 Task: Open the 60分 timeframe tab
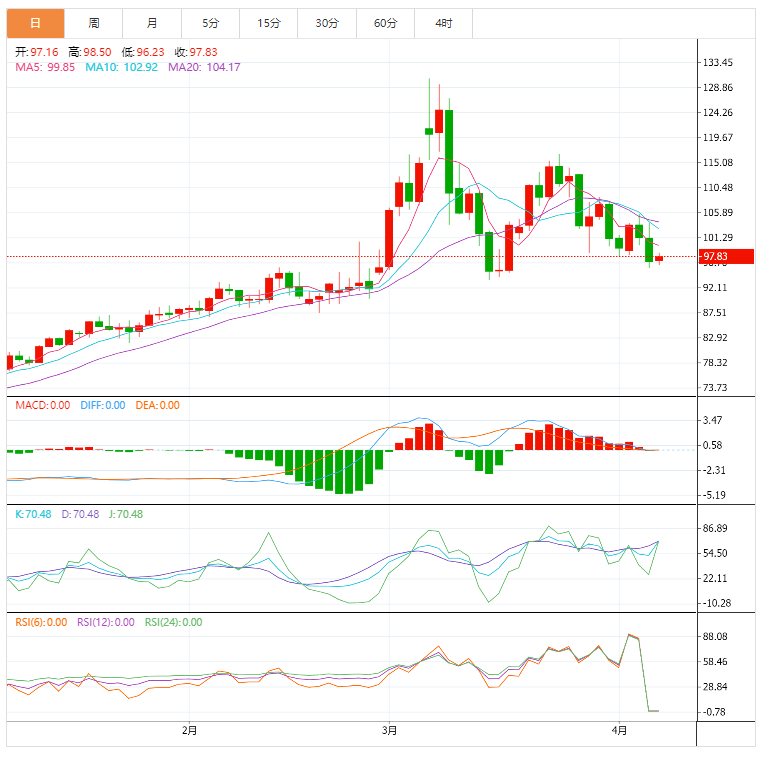coord(385,23)
